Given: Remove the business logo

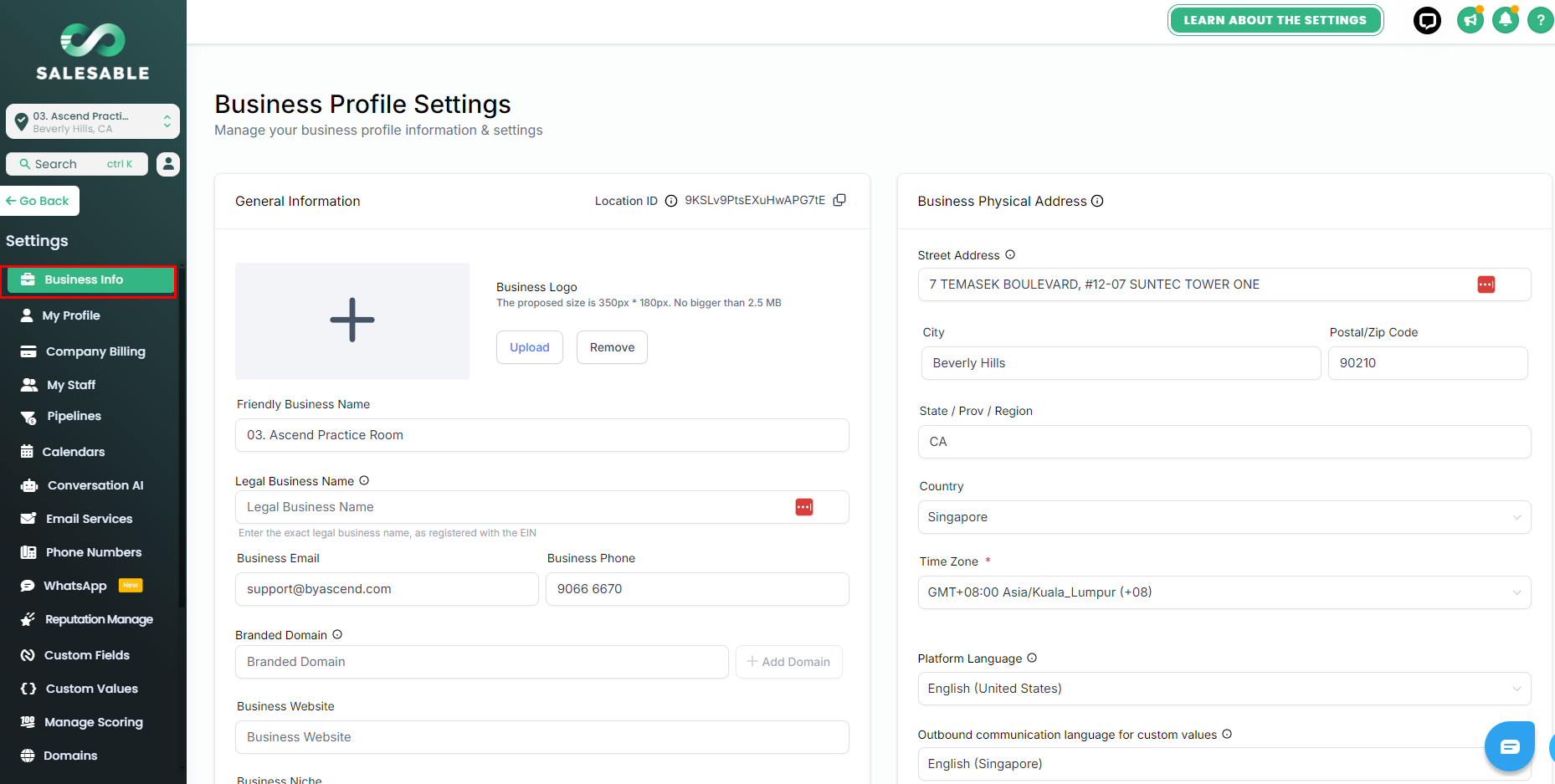Looking at the screenshot, I should 612,347.
